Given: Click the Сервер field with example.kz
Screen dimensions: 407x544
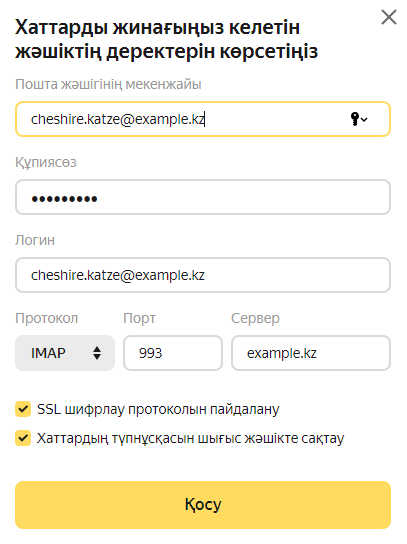Looking at the screenshot, I should [x=311, y=353].
